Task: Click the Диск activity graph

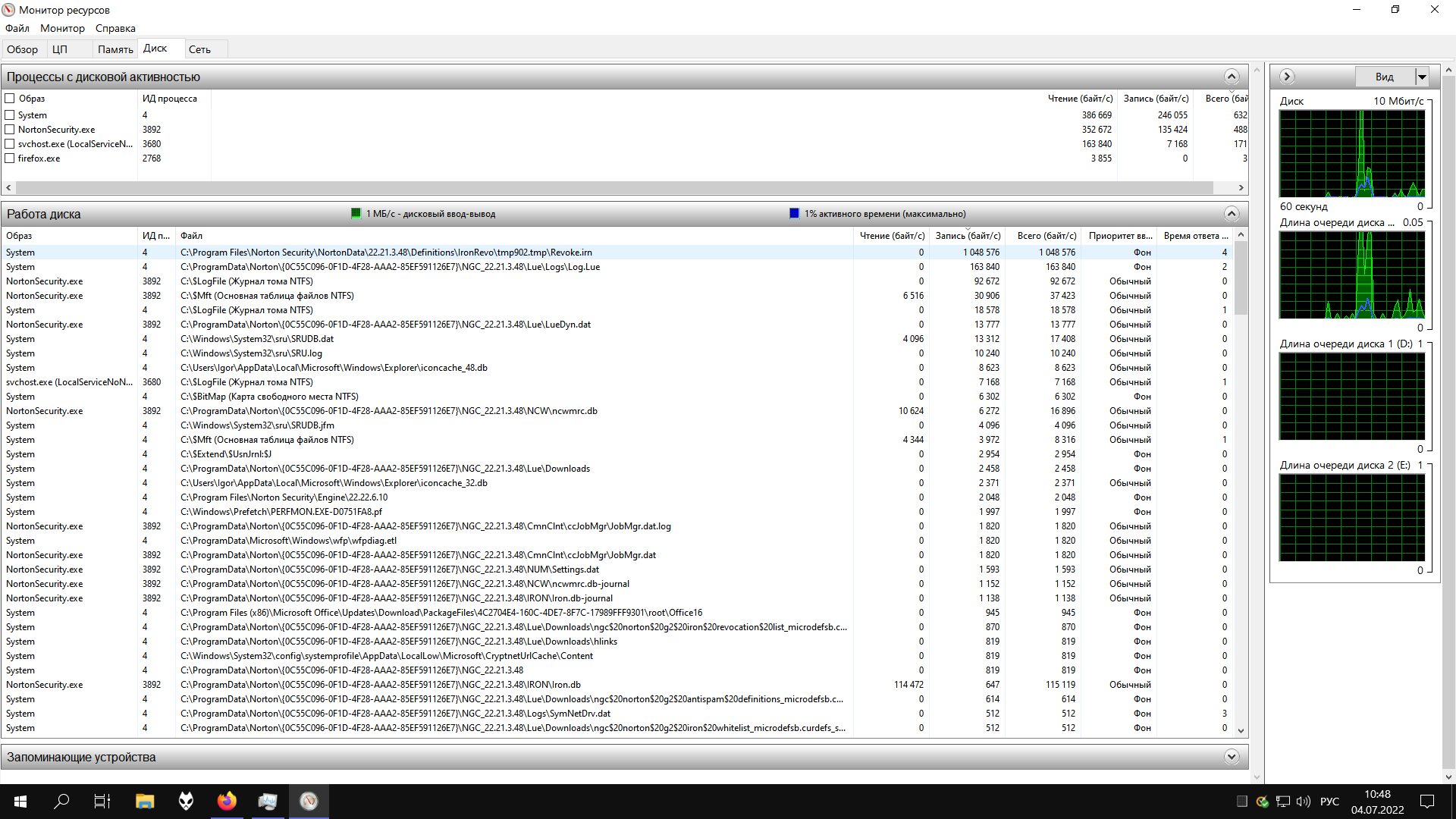Action: [1352, 153]
